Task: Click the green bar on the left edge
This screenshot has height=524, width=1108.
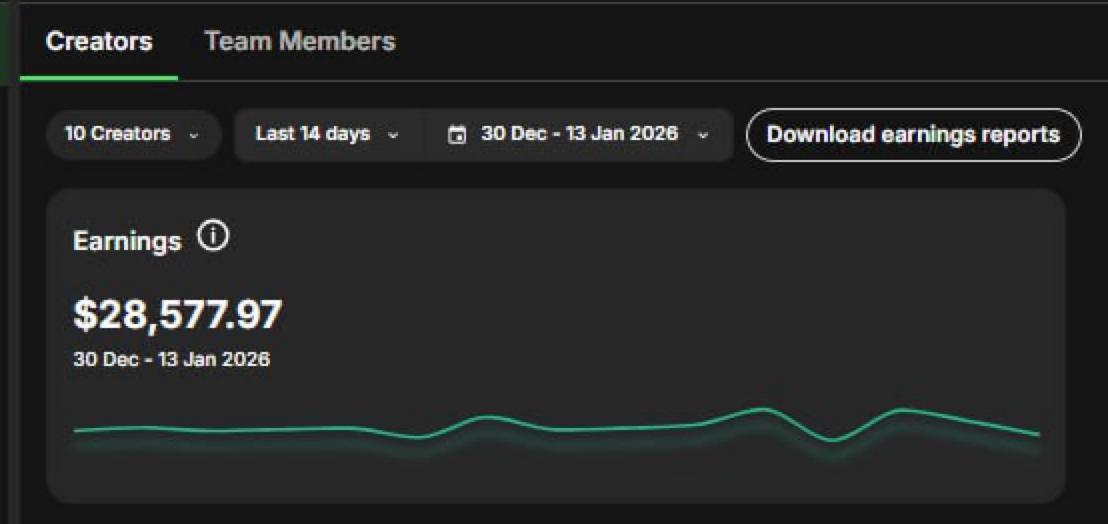Action: (x=4, y=42)
